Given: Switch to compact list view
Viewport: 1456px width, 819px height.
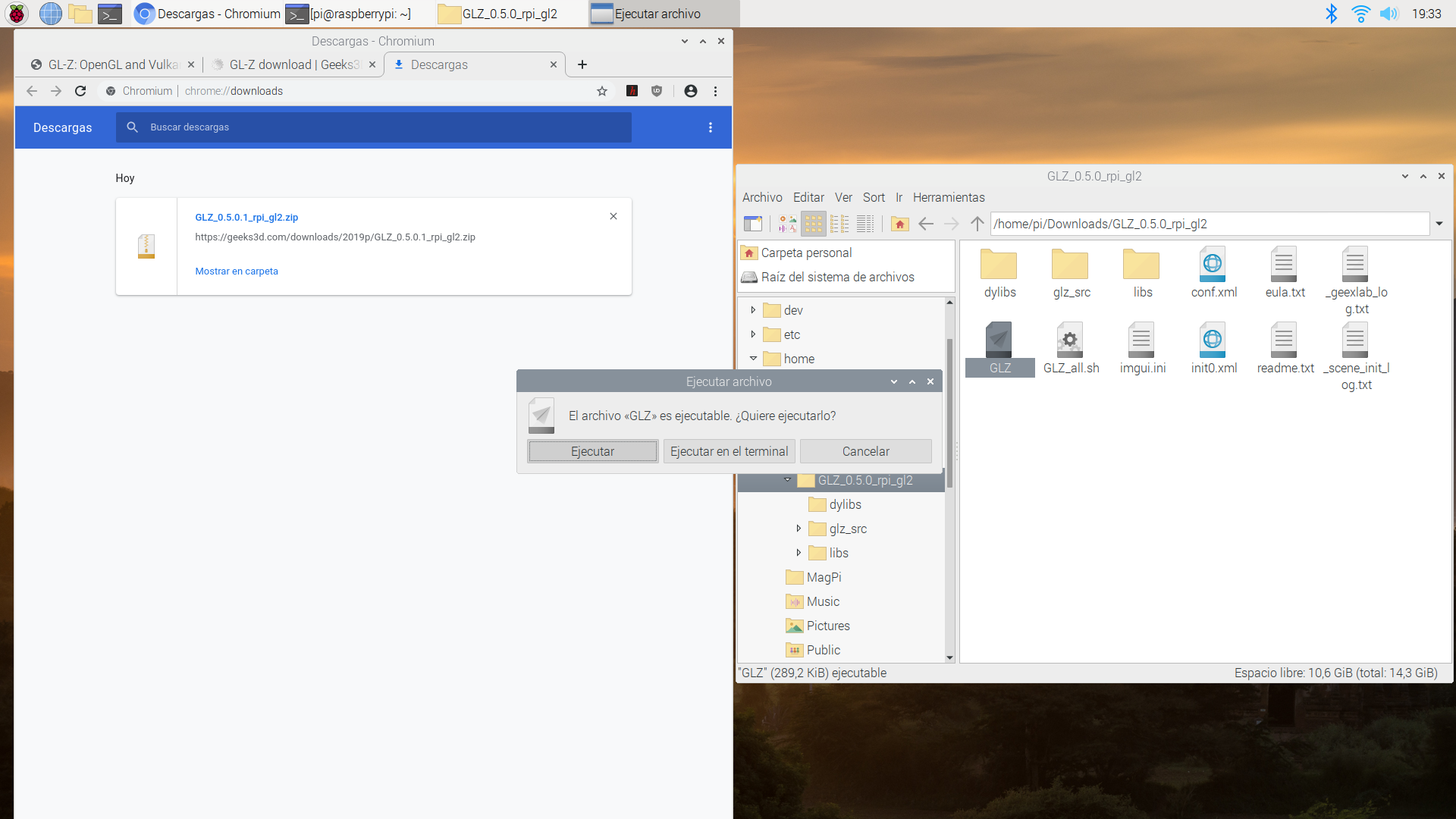Looking at the screenshot, I should coord(839,224).
